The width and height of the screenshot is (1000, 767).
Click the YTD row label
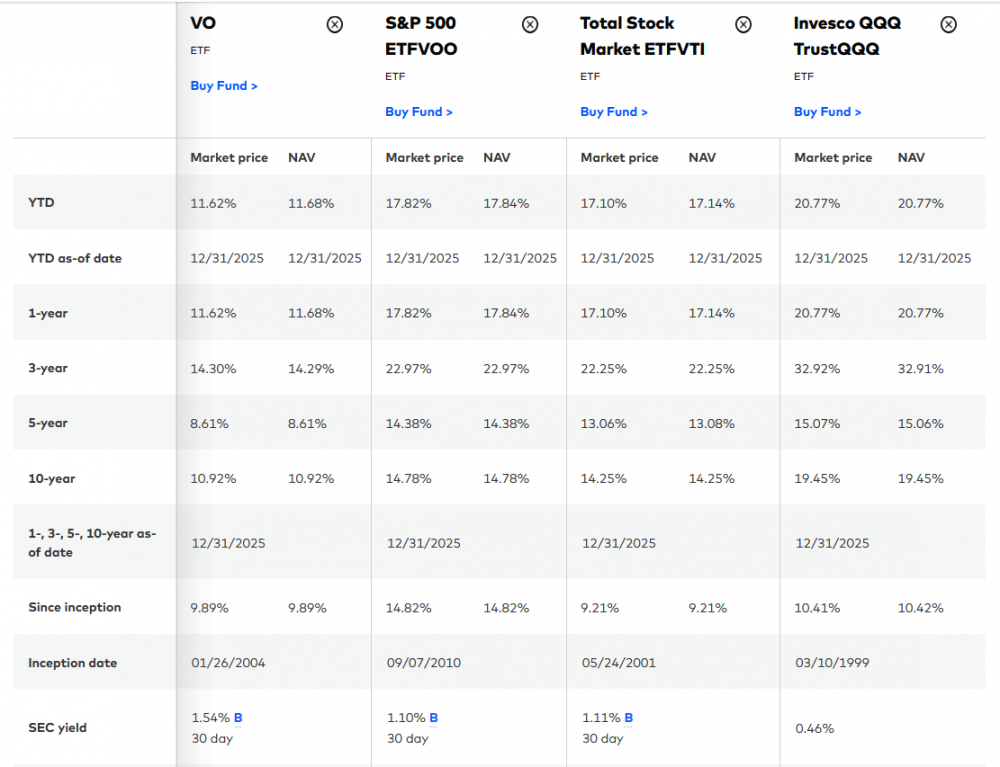(41, 203)
